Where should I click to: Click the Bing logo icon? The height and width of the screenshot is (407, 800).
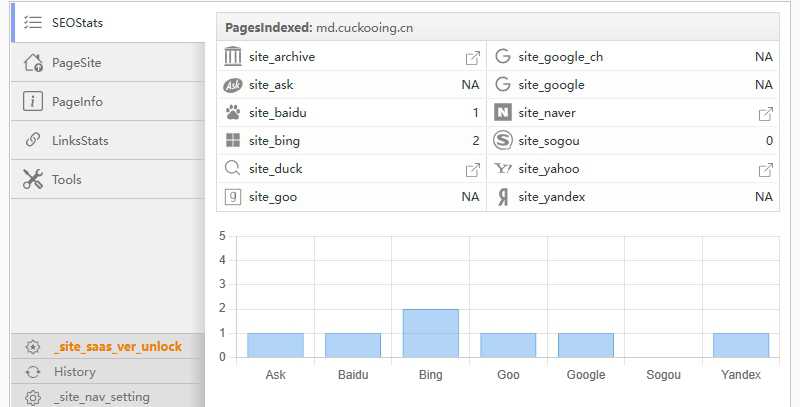tap(233, 141)
